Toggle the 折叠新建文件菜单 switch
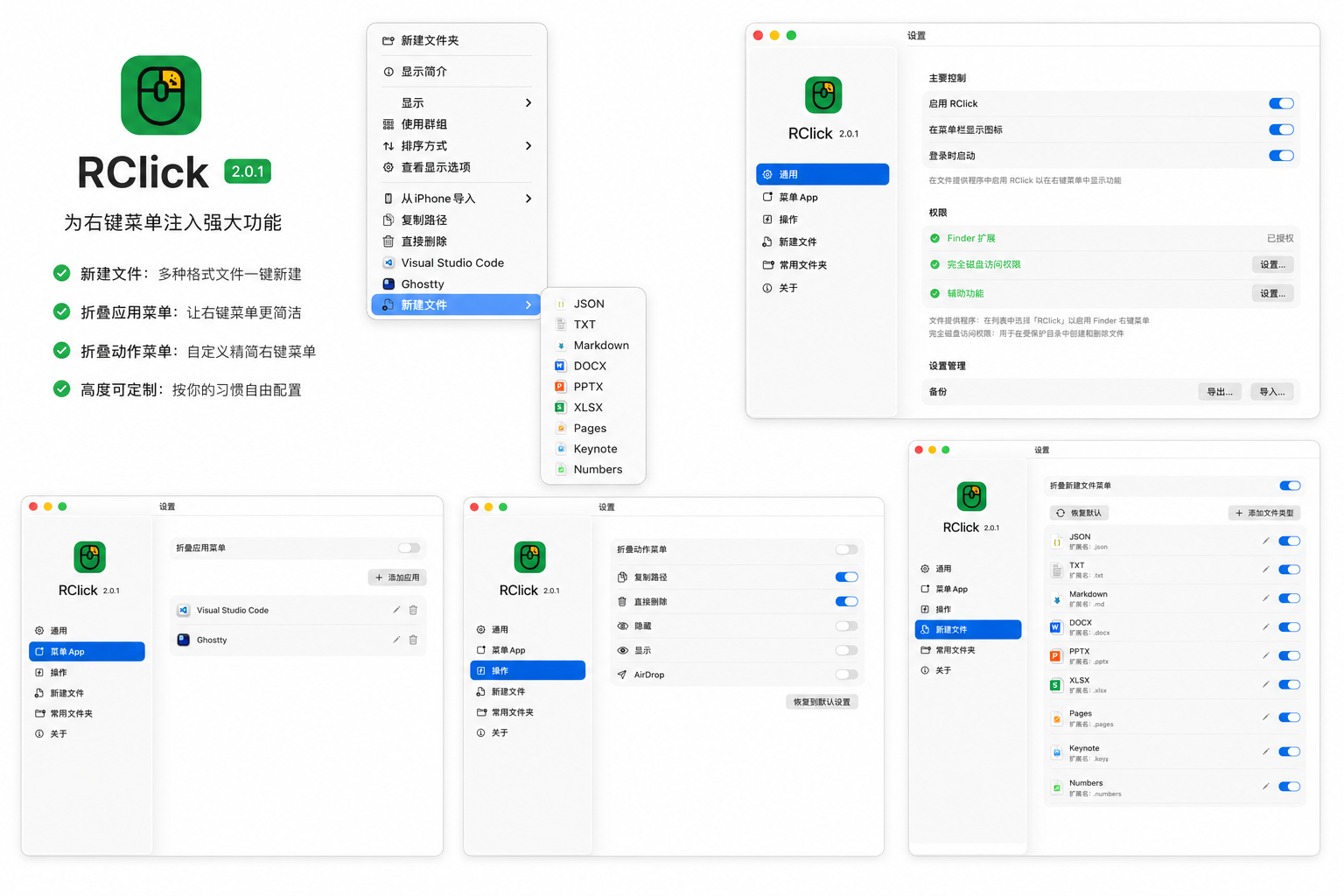 pyautogui.click(x=1290, y=486)
